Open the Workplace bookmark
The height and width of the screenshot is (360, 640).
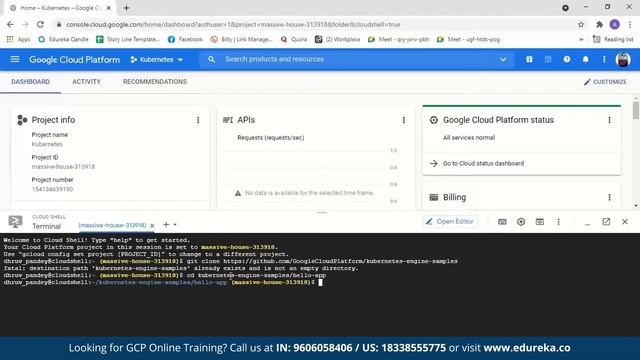(338, 40)
